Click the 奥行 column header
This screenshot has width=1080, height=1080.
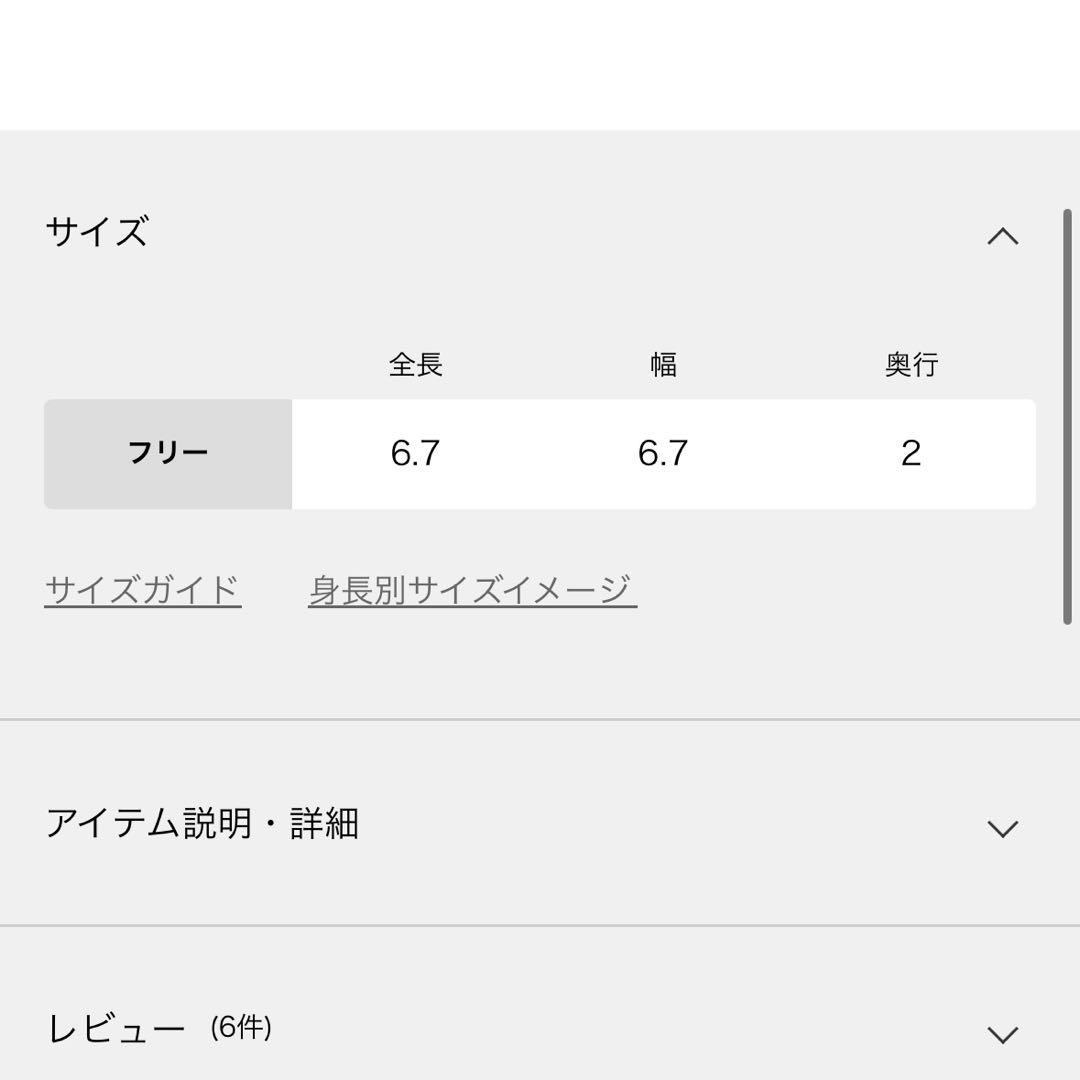click(911, 365)
